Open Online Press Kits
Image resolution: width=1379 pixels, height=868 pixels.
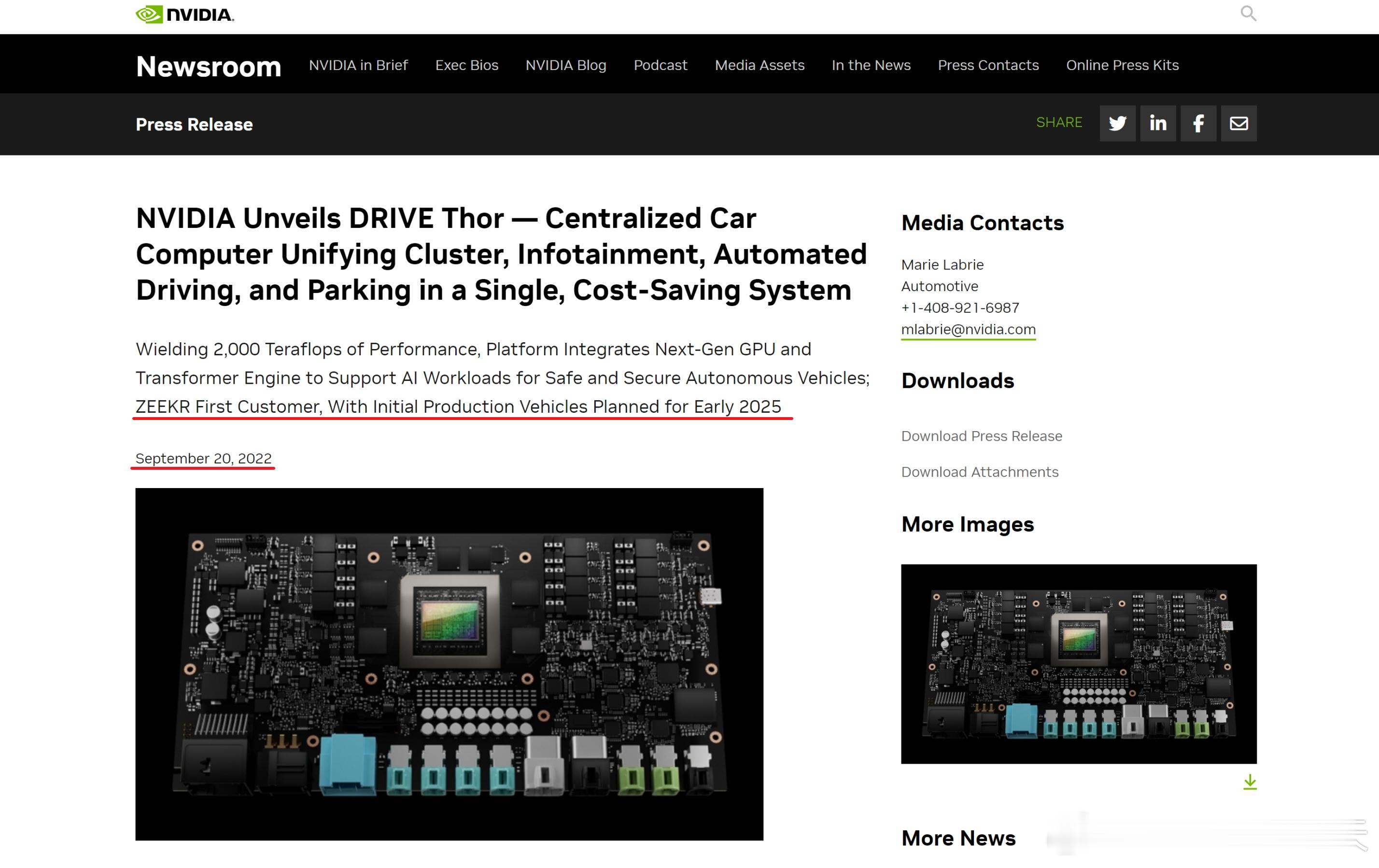pyautogui.click(x=1123, y=65)
